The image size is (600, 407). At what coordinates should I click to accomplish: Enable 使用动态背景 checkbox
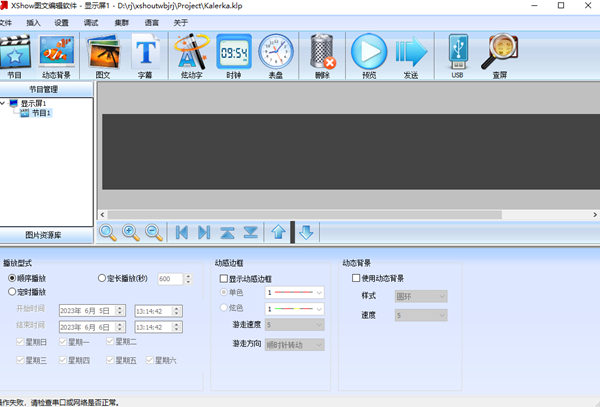click(x=356, y=278)
